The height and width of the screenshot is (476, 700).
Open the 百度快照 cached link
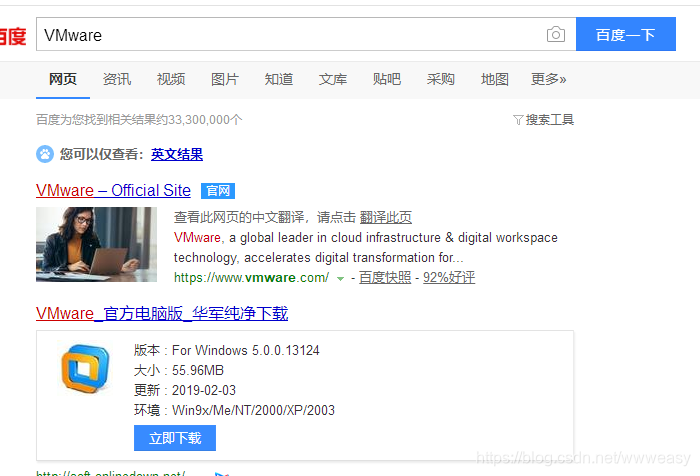click(x=385, y=277)
